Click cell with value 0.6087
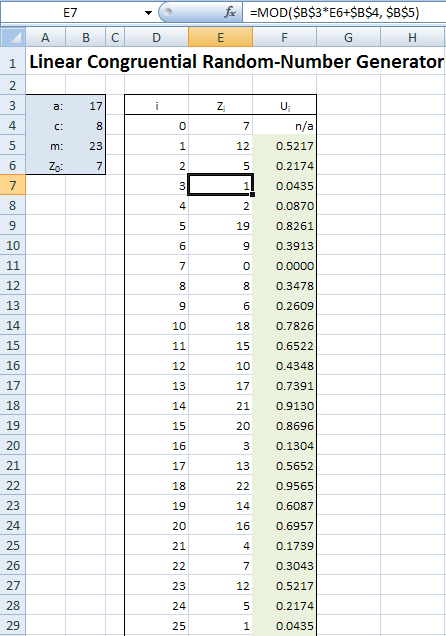This screenshot has width=446, height=636. (285, 506)
